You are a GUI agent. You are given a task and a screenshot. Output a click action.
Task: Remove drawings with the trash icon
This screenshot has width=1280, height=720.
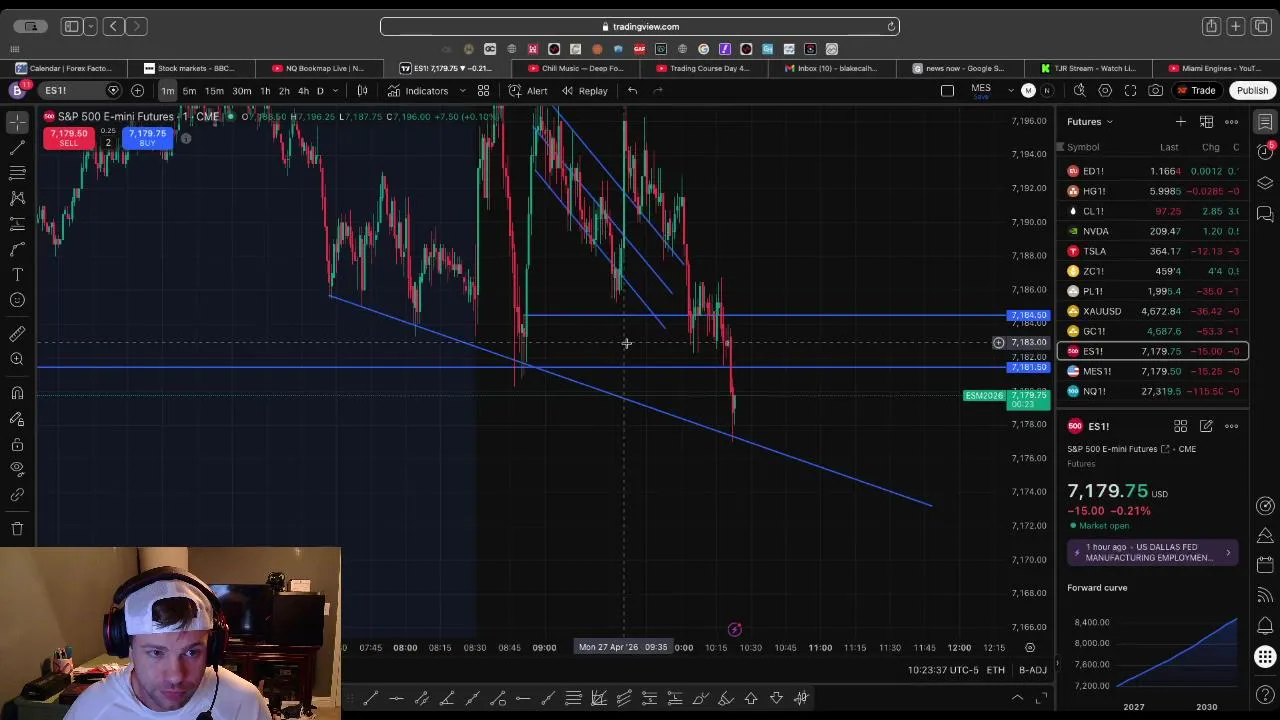(17, 528)
